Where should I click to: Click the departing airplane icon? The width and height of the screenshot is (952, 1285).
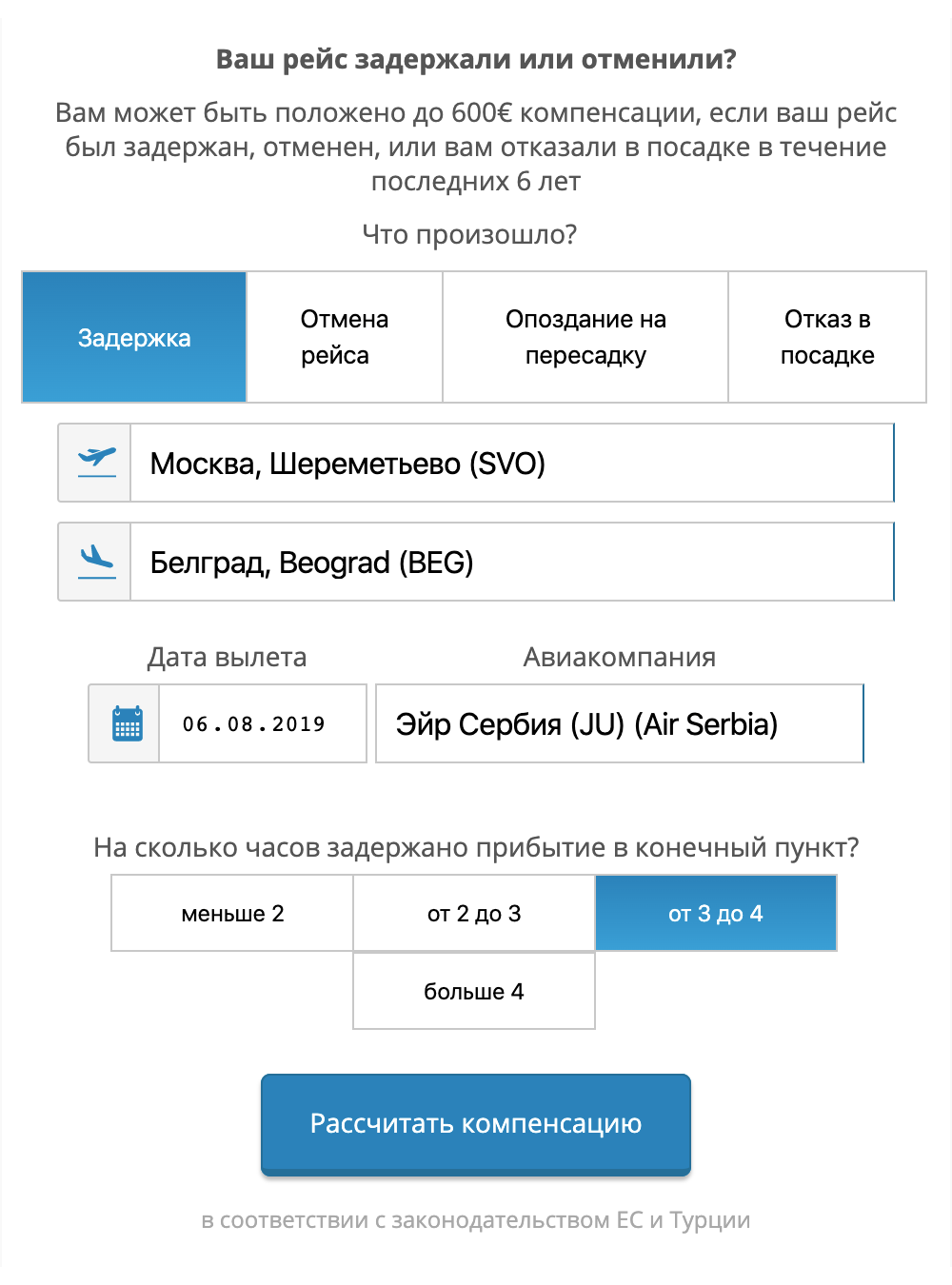pyautogui.click(x=96, y=463)
